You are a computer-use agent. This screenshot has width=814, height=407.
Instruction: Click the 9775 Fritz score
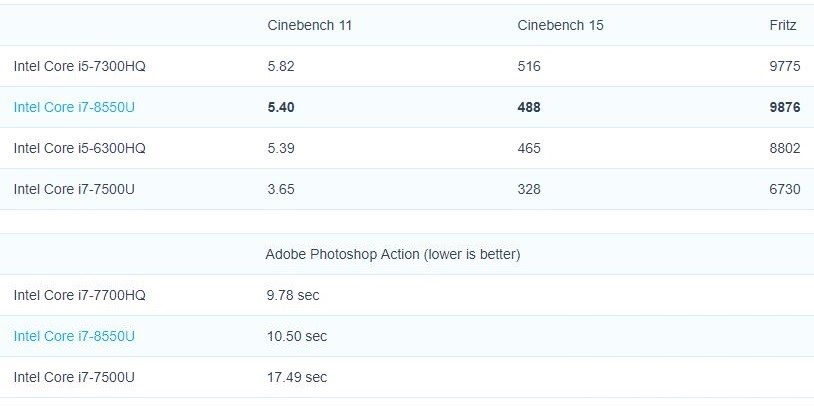tap(784, 66)
